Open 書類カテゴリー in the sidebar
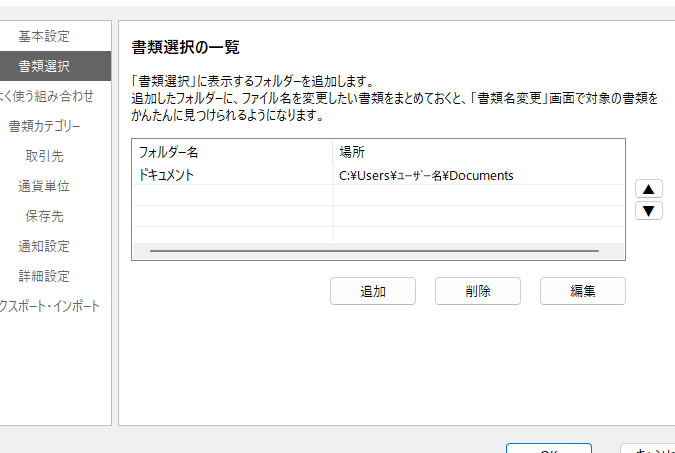The image size is (675, 453). [x=45, y=126]
